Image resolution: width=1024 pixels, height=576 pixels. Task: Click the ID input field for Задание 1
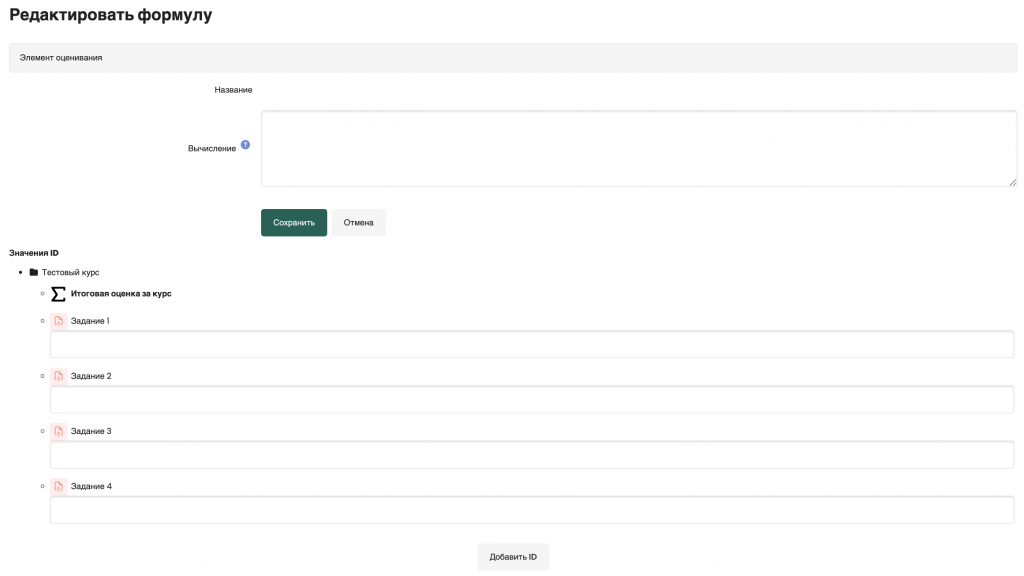tap(531, 344)
